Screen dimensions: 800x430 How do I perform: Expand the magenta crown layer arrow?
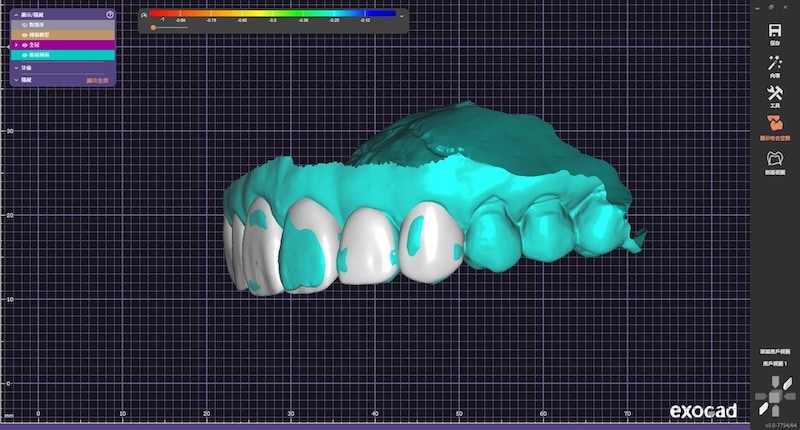[14, 45]
